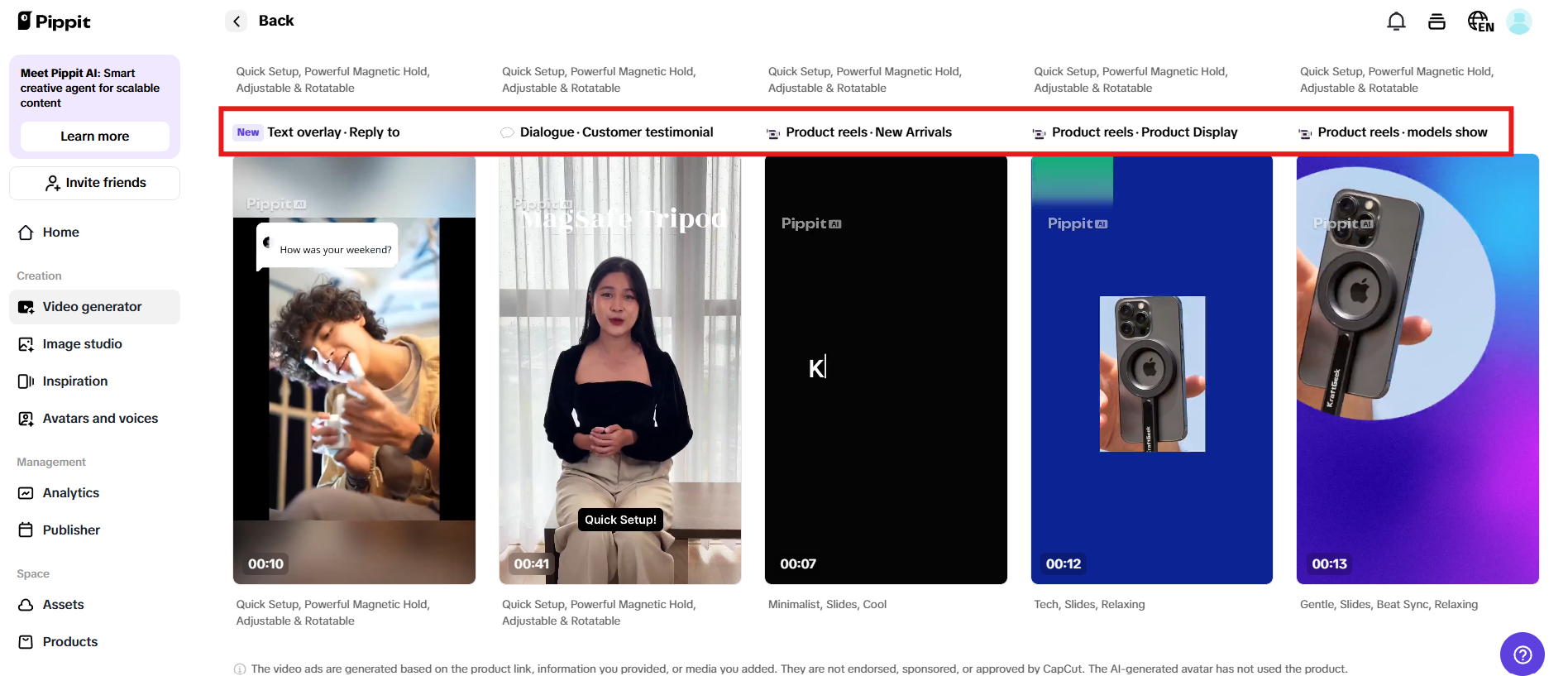Click the Minimalist, Slides, Cool caption
Screen dimensions: 1568x676
tap(827, 605)
